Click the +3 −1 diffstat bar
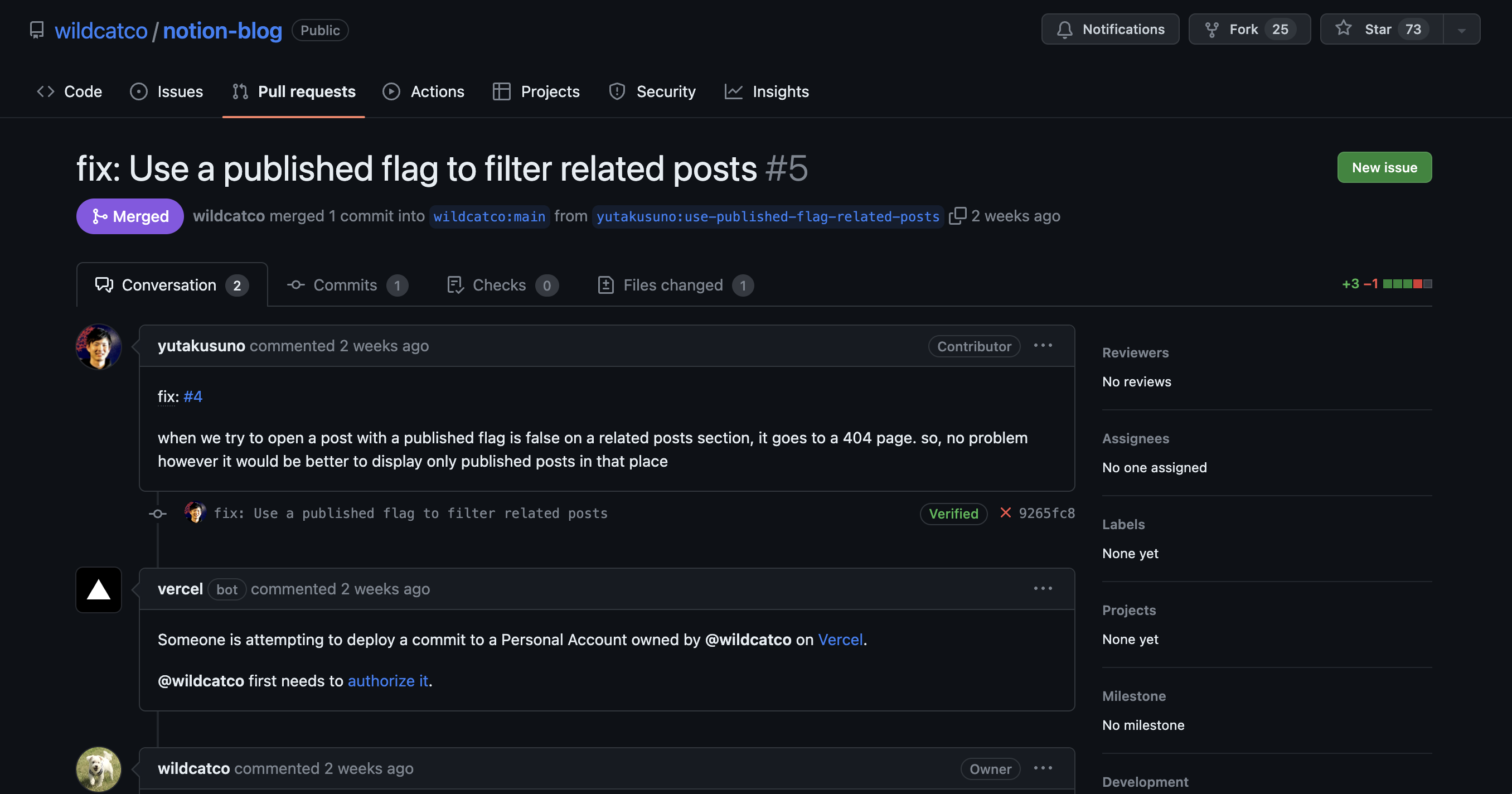Image resolution: width=1512 pixels, height=794 pixels. click(1387, 284)
